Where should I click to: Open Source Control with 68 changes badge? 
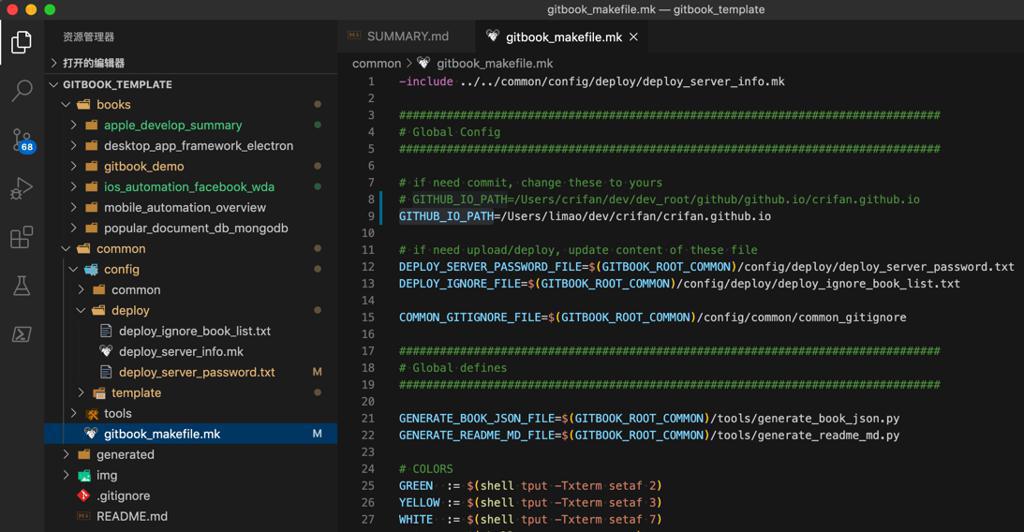point(21,140)
